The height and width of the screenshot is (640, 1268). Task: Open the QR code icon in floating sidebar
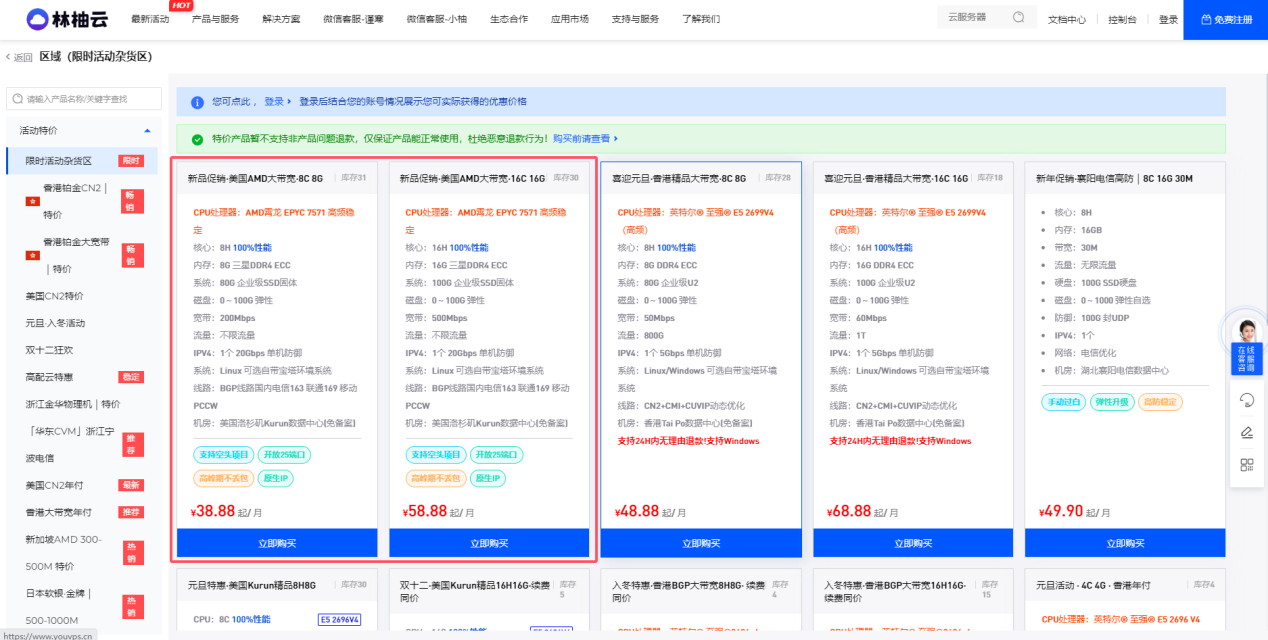(x=1247, y=465)
